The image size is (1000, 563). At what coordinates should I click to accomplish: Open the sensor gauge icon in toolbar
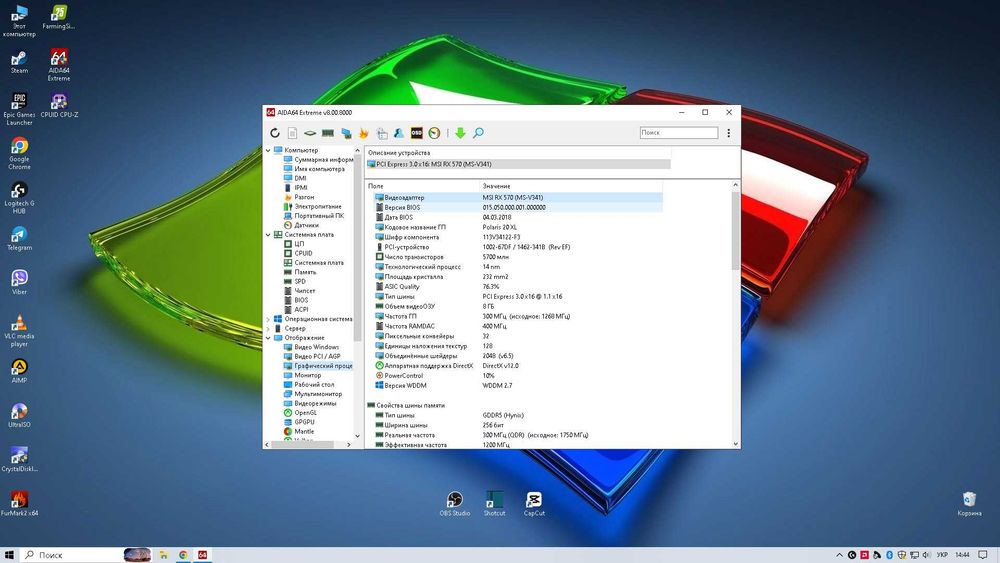point(434,133)
